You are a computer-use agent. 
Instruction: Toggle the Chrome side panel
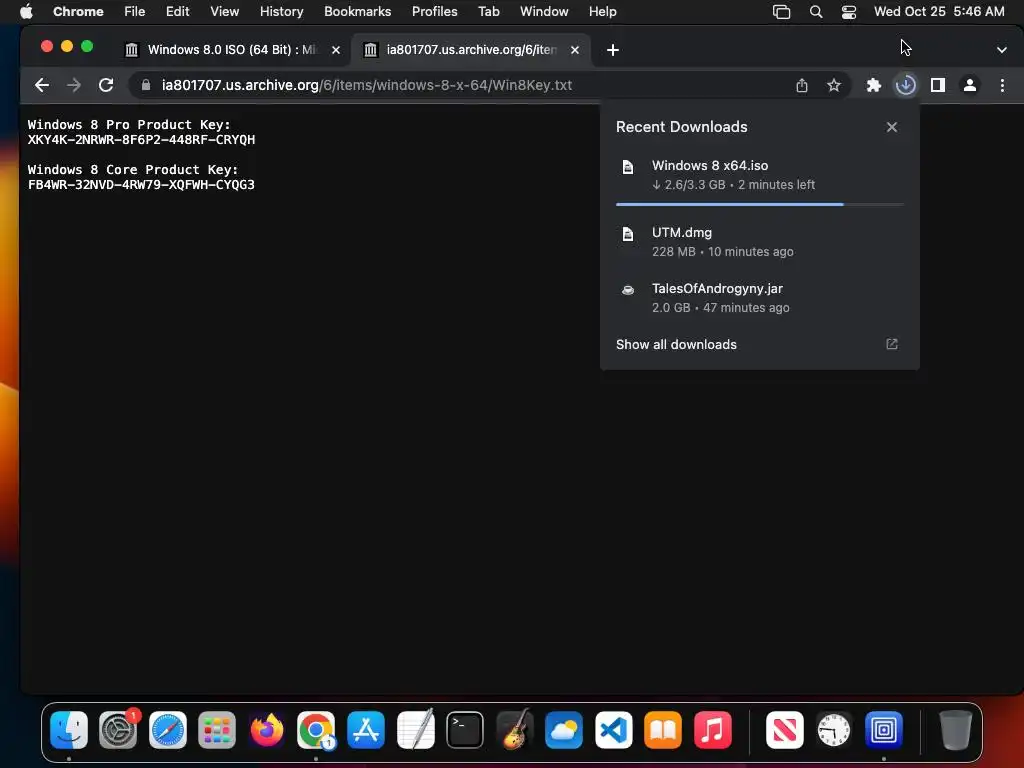point(938,85)
